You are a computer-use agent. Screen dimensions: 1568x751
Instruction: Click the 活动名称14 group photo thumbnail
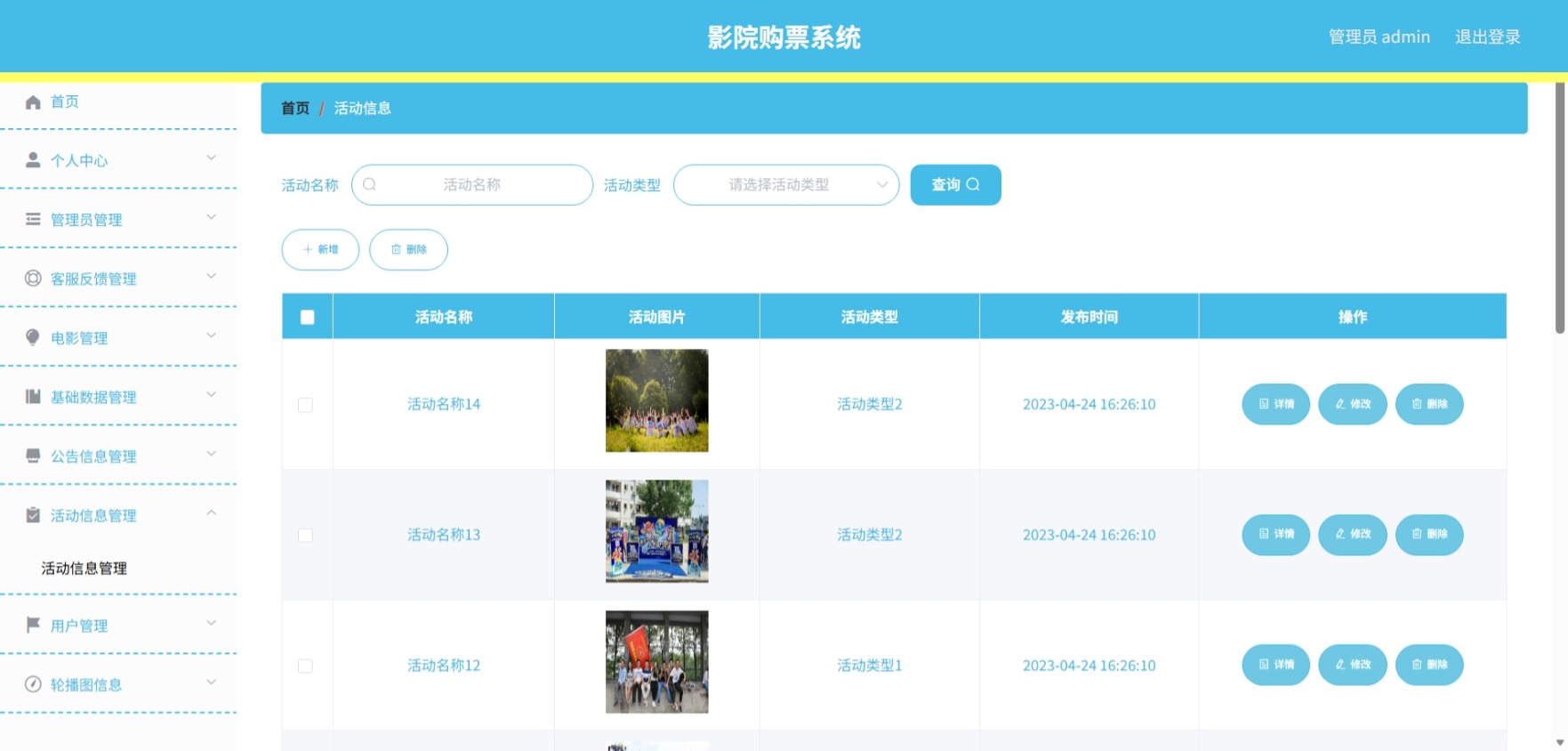pos(657,400)
